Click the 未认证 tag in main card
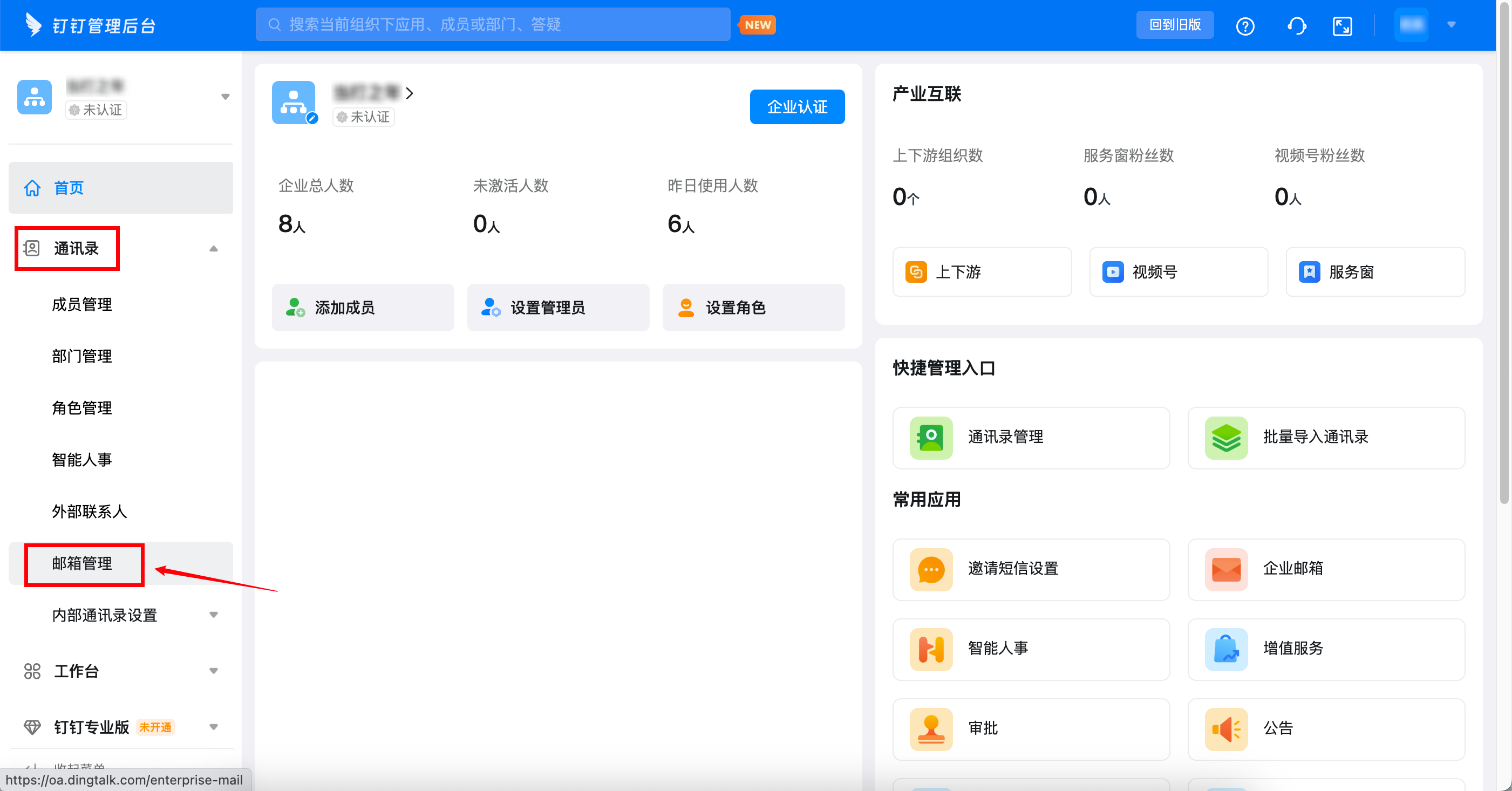Screen dimensions: 1512x791 point(364,117)
